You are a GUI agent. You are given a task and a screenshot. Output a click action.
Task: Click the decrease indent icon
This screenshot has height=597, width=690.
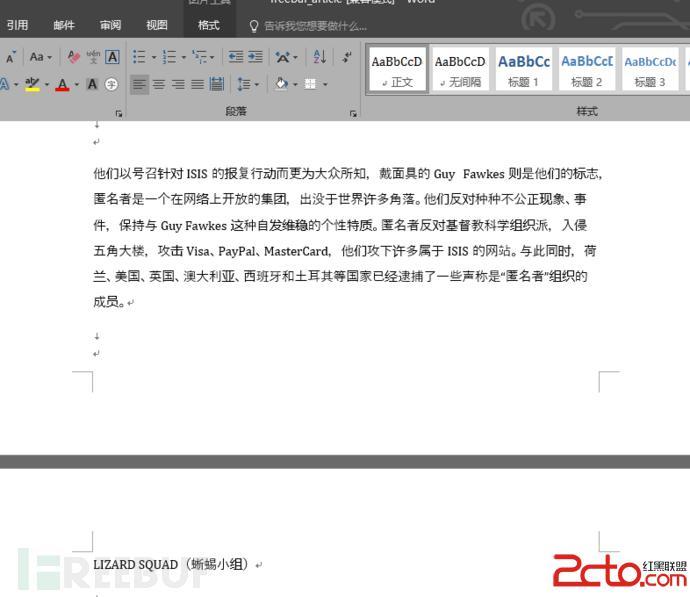pos(236,57)
